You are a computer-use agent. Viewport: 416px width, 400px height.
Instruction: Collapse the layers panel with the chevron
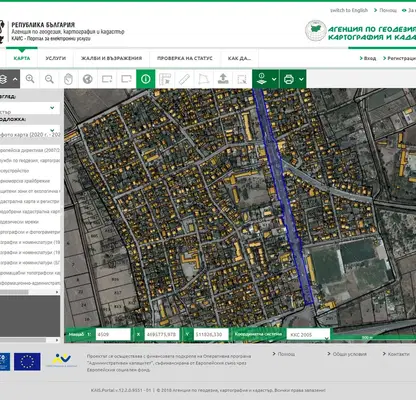pos(15,79)
